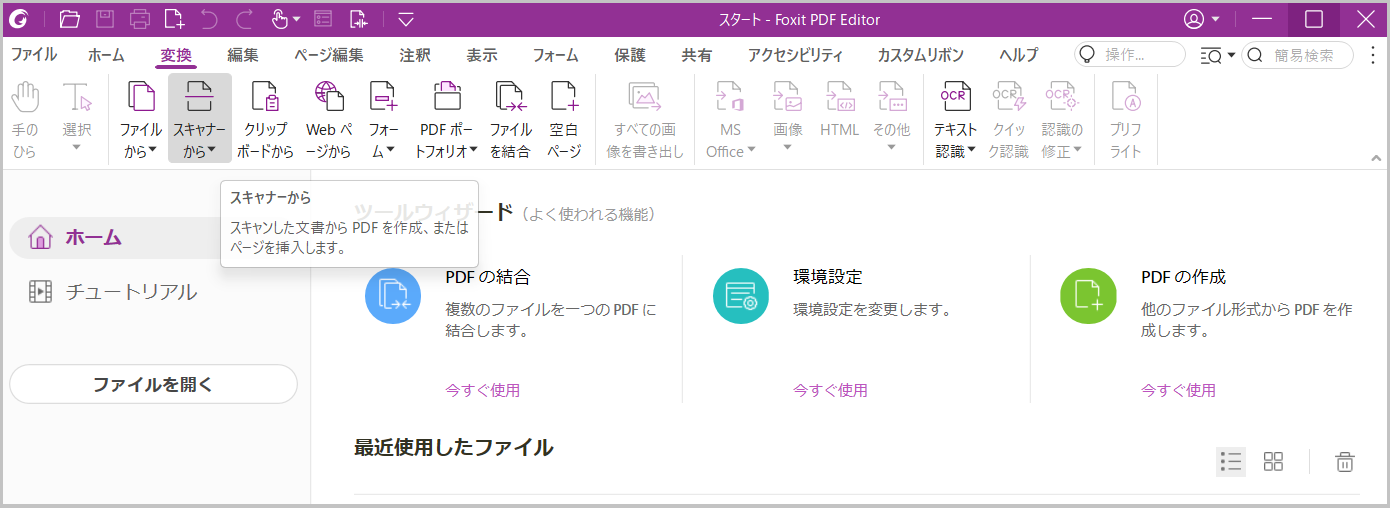Click すべての画像を書き出し export images
This screenshot has width=1390, height=508.
[x=645, y=120]
